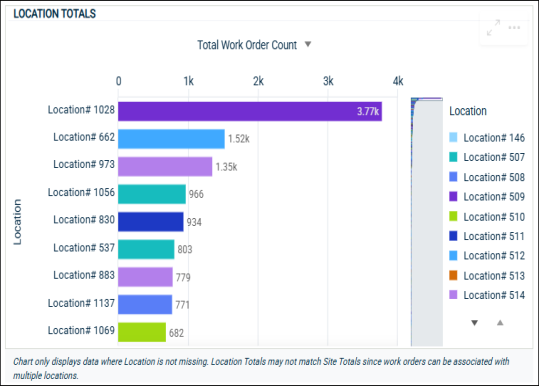
Task: Toggle Location# 510 green legend swatch
Action: point(453,217)
